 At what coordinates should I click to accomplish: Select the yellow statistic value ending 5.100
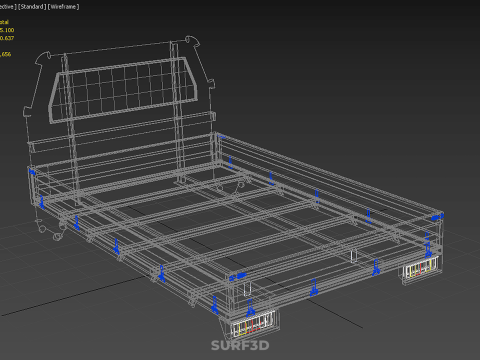tap(7, 30)
